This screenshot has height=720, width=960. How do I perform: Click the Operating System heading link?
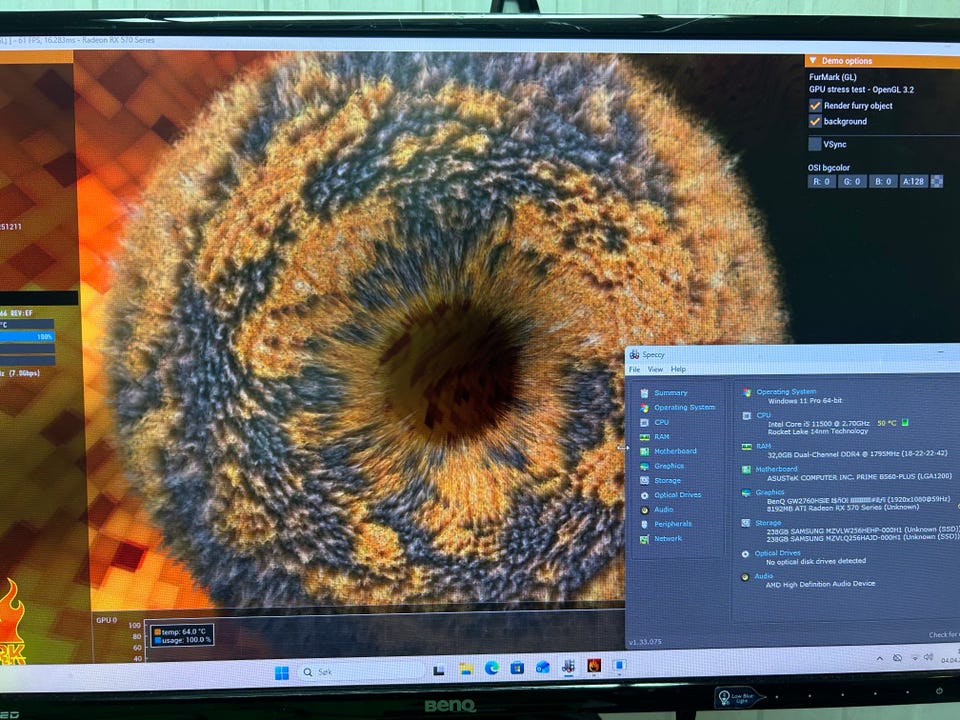pyautogui.click(x=786, y=392)
